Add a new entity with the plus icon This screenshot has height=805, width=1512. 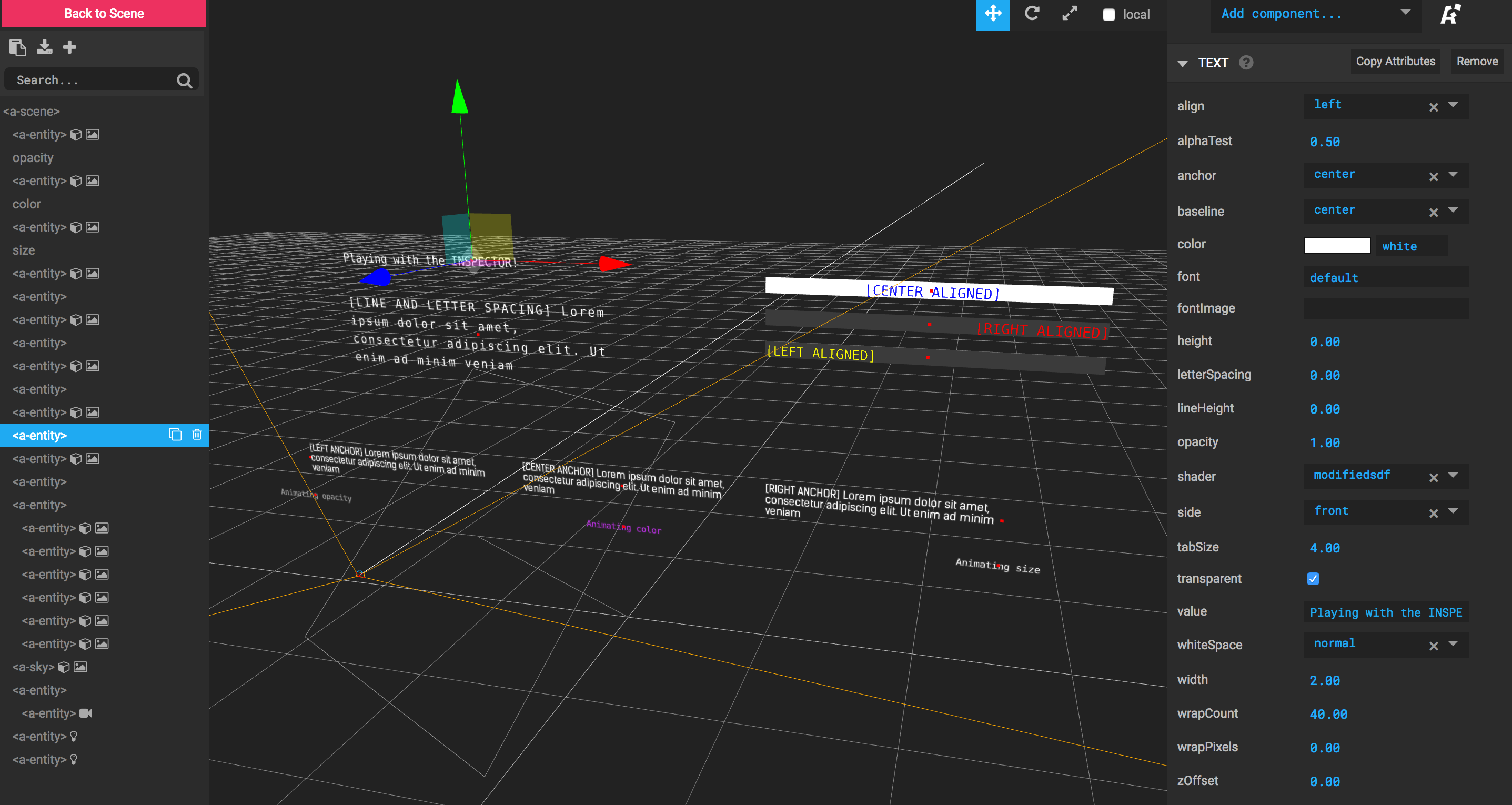pyautogui.click(x=70, y=47)
